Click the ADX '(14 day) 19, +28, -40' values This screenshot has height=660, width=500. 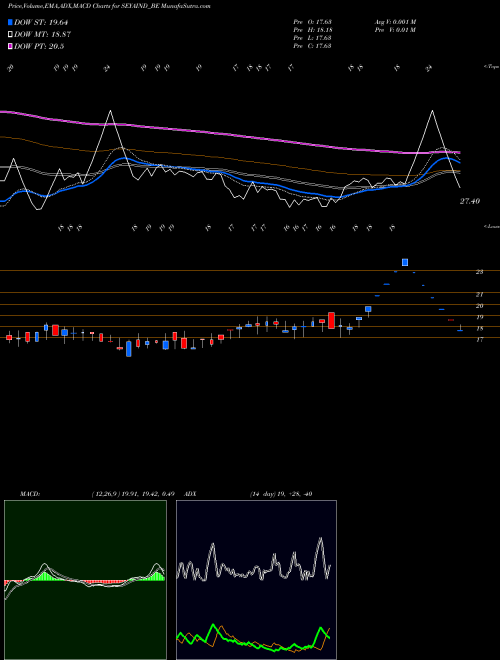[281, 494]
